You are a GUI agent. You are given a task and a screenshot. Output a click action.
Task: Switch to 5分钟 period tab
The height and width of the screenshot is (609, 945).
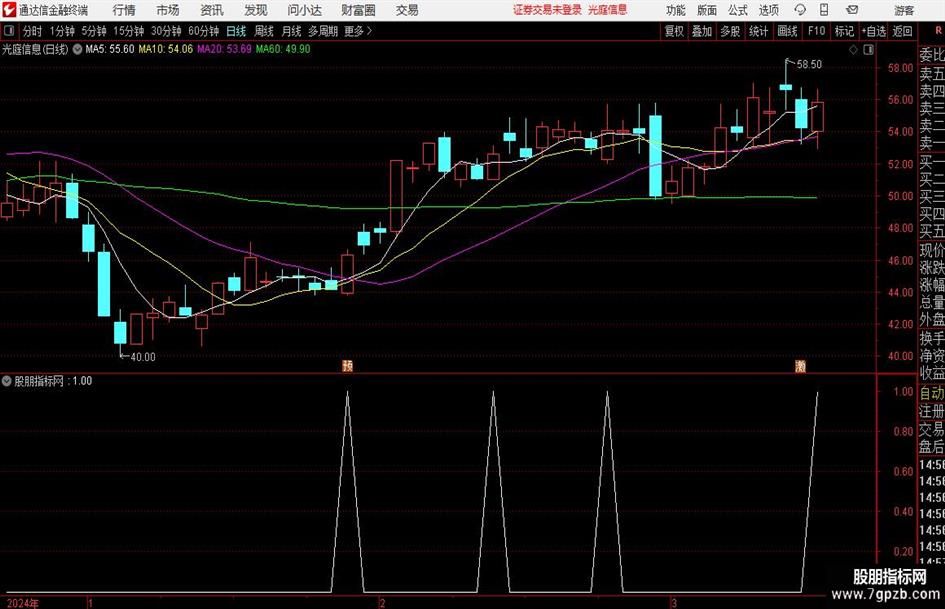93,31
